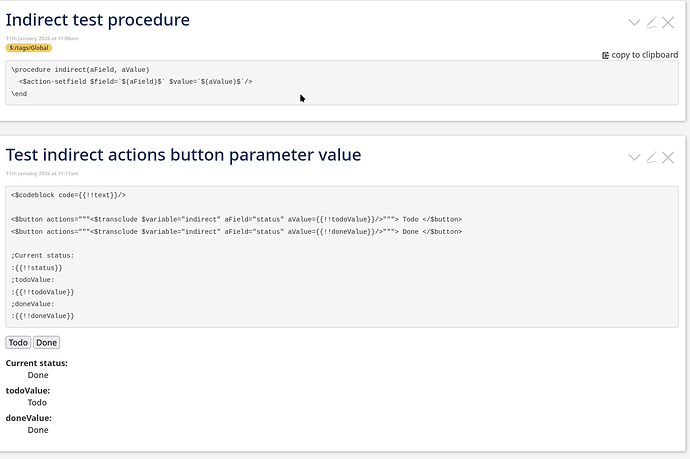
Task: Click the Current status label
Action: 37,363
